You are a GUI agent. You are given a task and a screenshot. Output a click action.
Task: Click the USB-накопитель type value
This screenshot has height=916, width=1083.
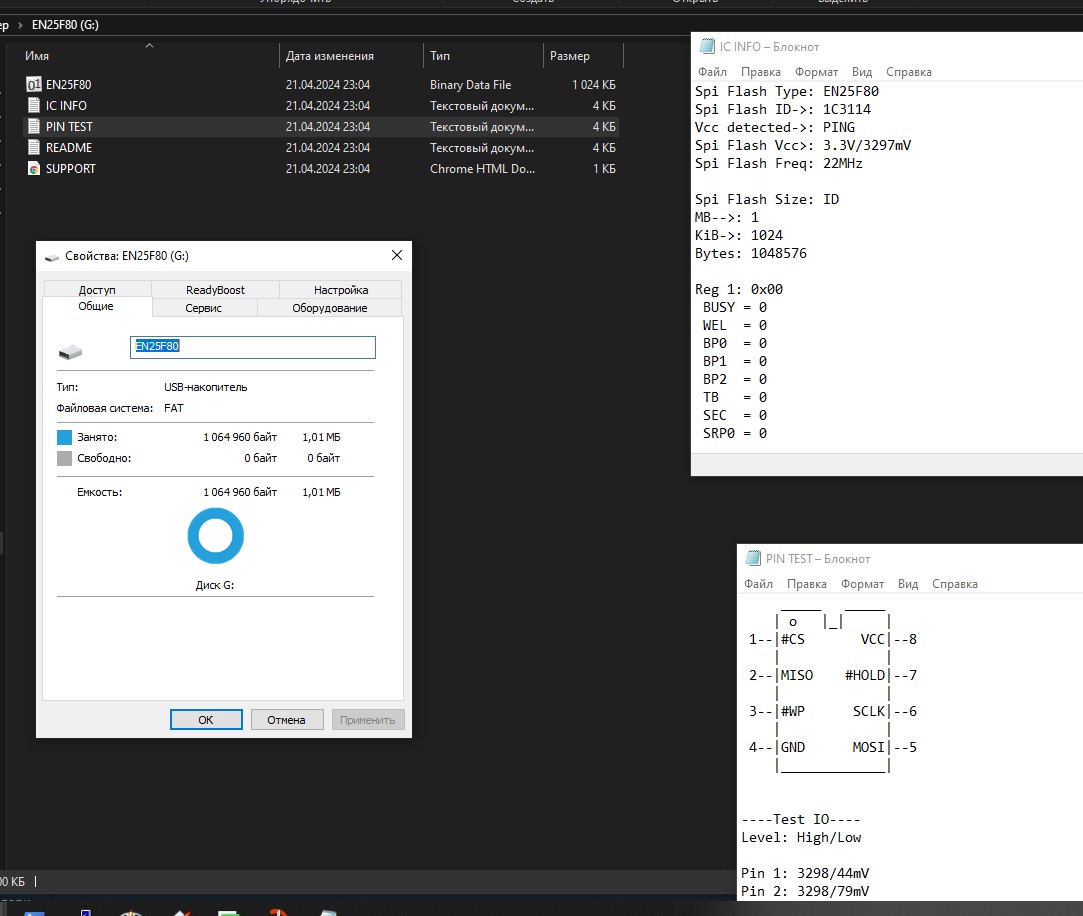[x=205, y=388]
